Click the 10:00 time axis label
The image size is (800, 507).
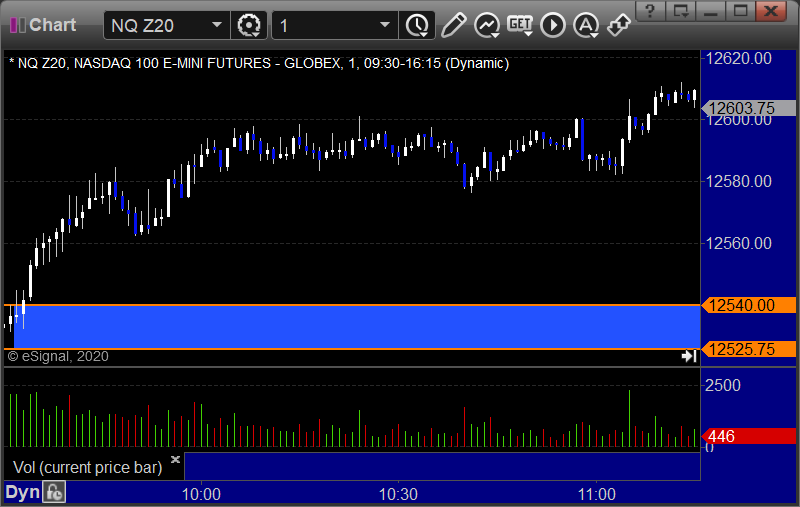coord(202,494)
